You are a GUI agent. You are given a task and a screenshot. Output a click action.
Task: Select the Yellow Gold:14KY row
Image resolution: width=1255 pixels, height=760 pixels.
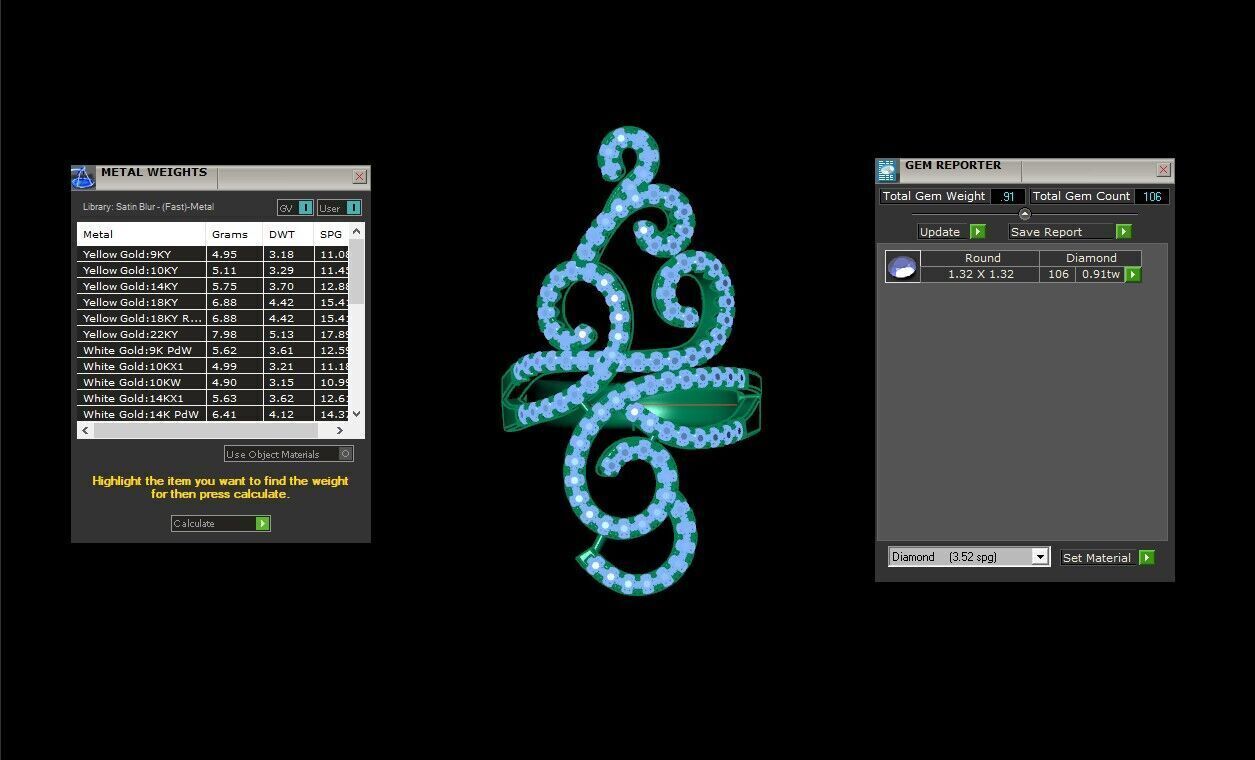pyautogui.click(x=213, y=286)
